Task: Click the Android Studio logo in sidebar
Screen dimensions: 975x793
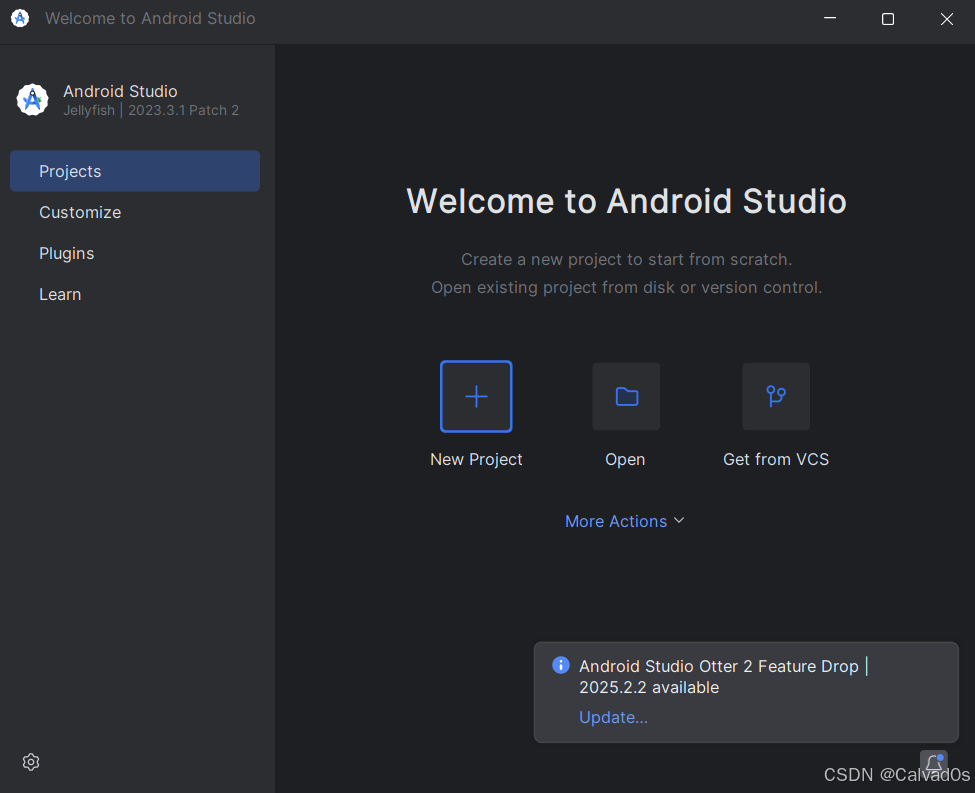Action: coord(32,100)
